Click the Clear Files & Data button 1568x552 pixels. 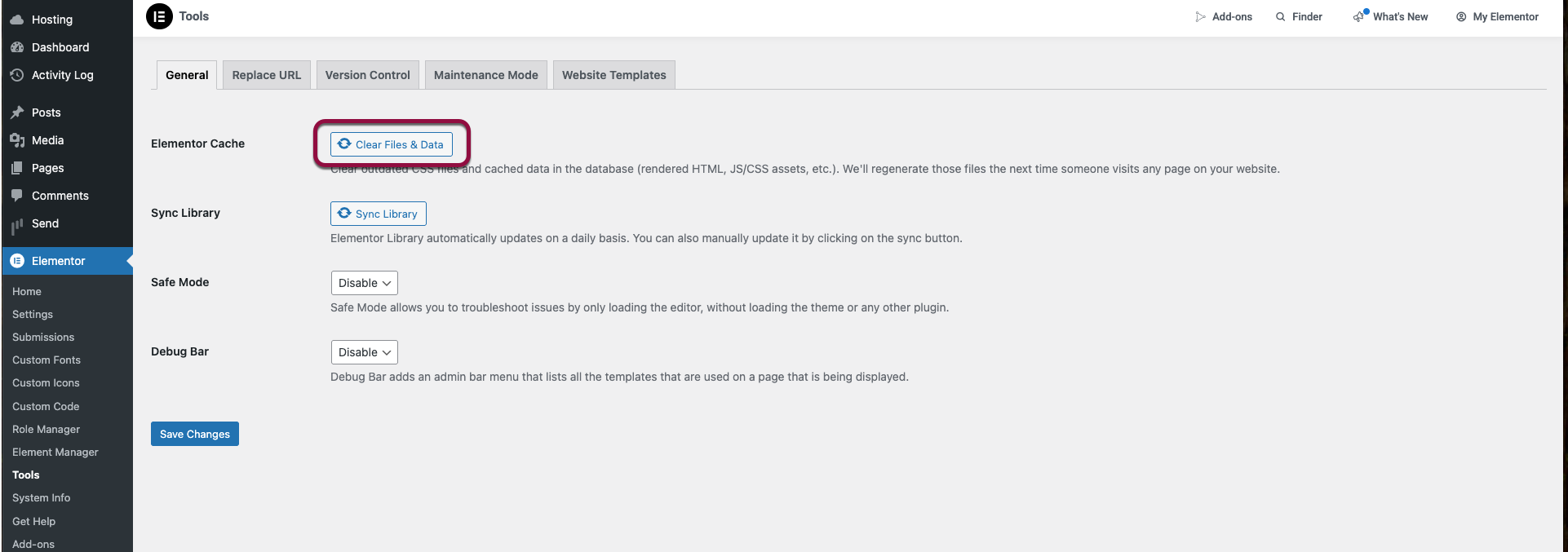392,144
